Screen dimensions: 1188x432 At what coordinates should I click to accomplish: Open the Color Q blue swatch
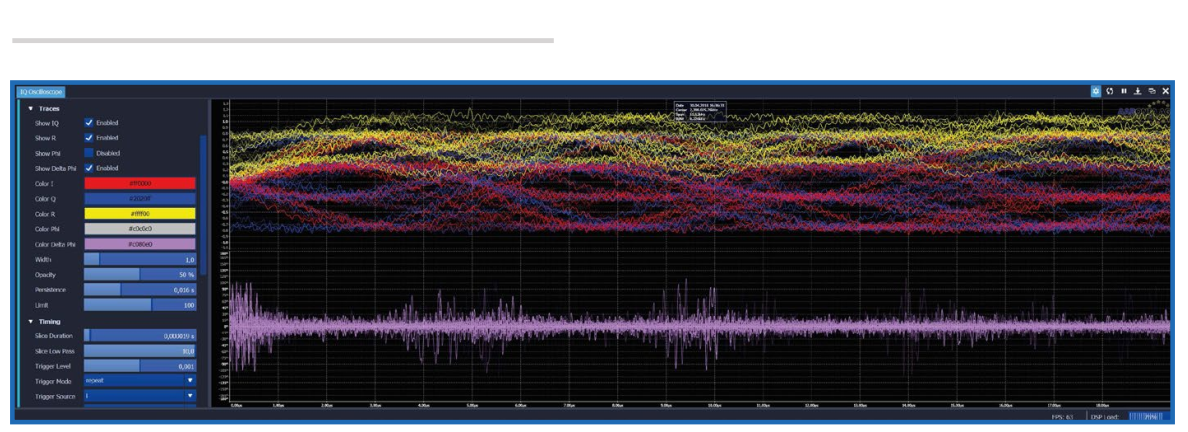click(x=139, y=199)
